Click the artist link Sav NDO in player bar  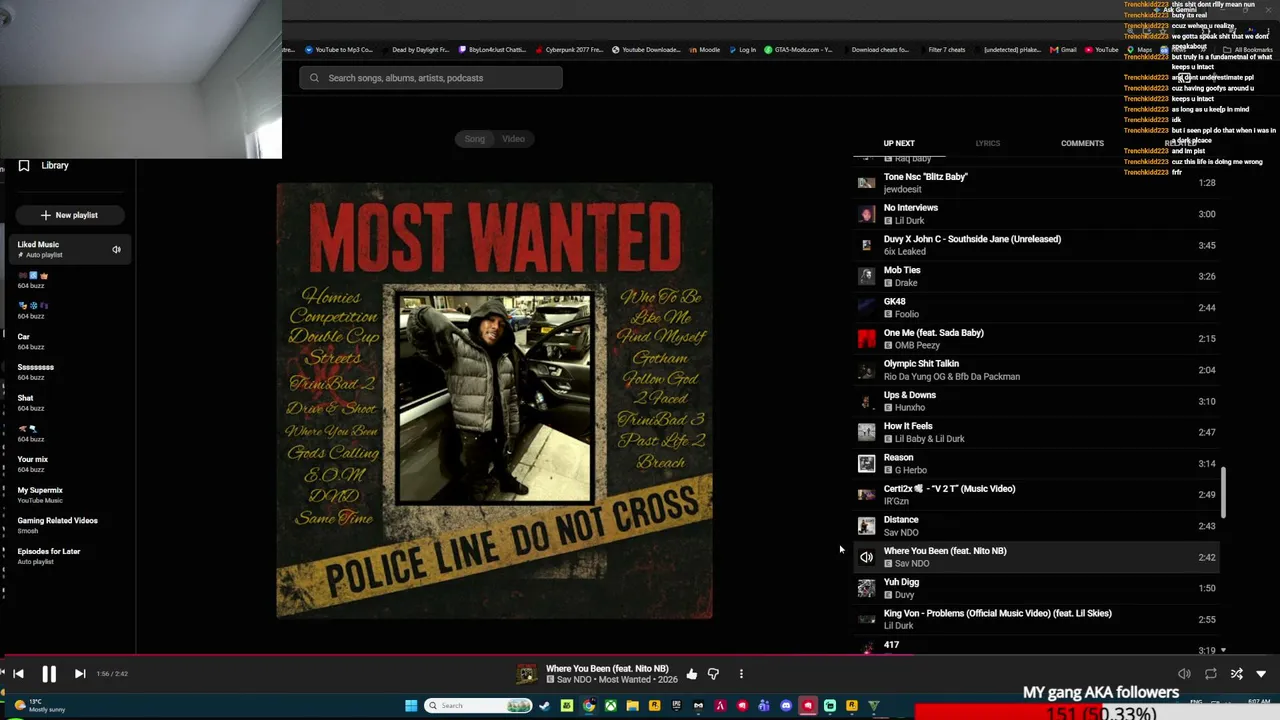[x=575, y=680]
